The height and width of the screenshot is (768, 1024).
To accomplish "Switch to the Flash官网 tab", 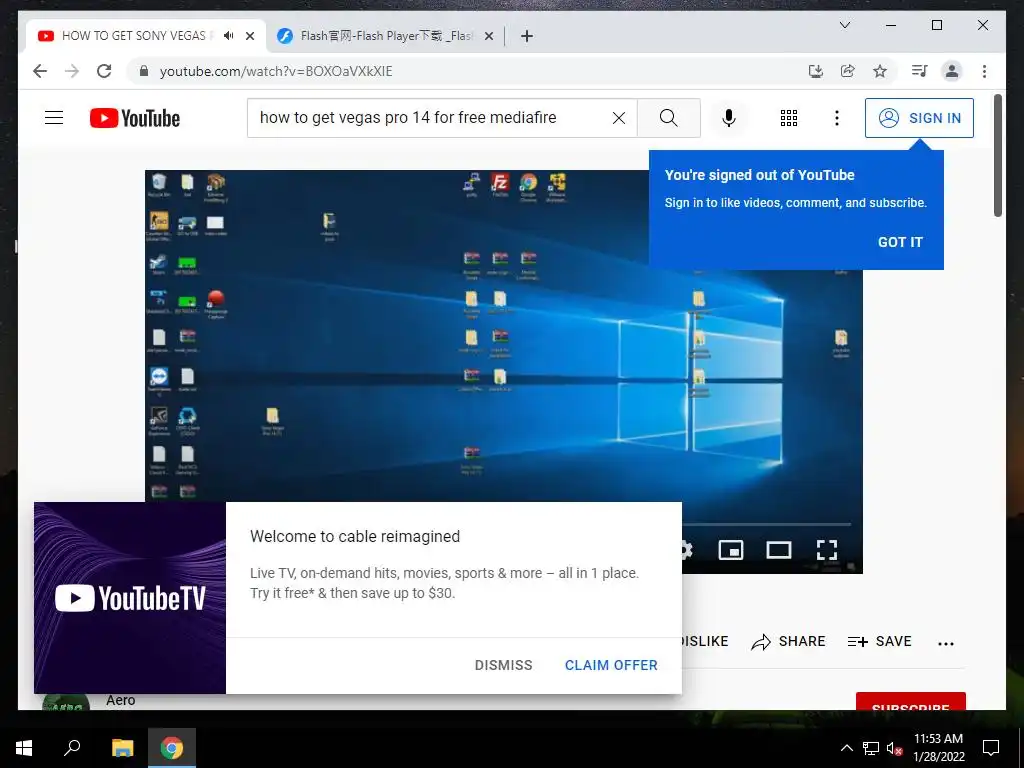I will tap(386, 36).
